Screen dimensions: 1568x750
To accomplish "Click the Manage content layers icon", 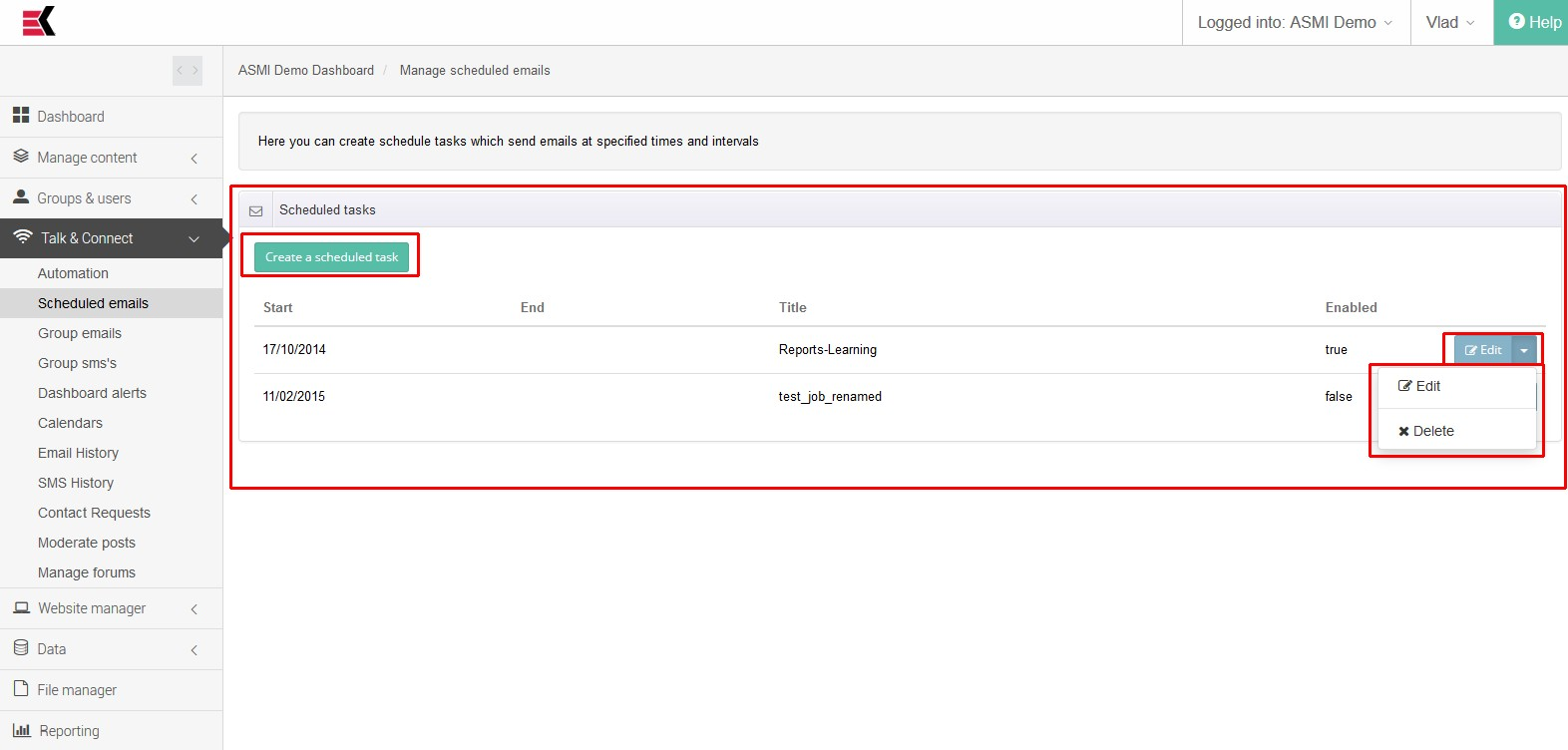I will (x=21, y=157).
